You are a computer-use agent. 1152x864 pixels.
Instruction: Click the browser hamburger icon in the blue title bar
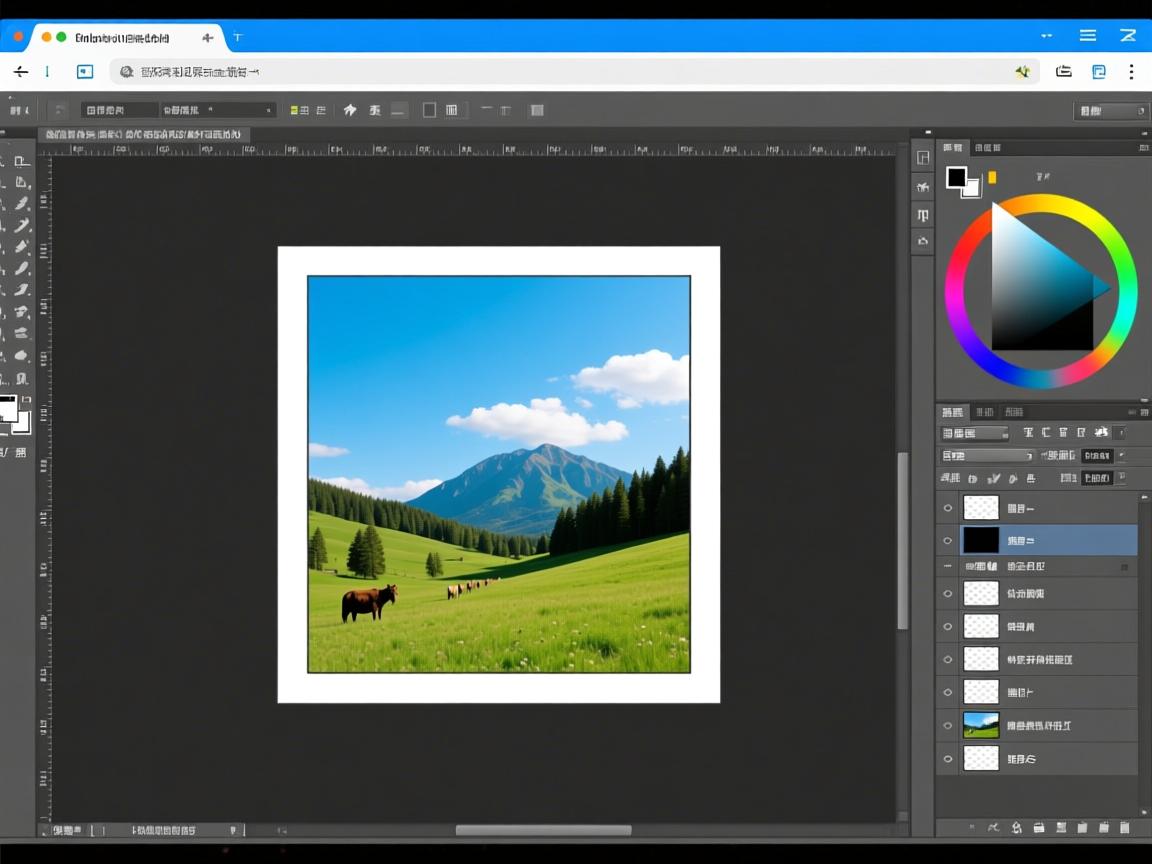pos(1088,36)
